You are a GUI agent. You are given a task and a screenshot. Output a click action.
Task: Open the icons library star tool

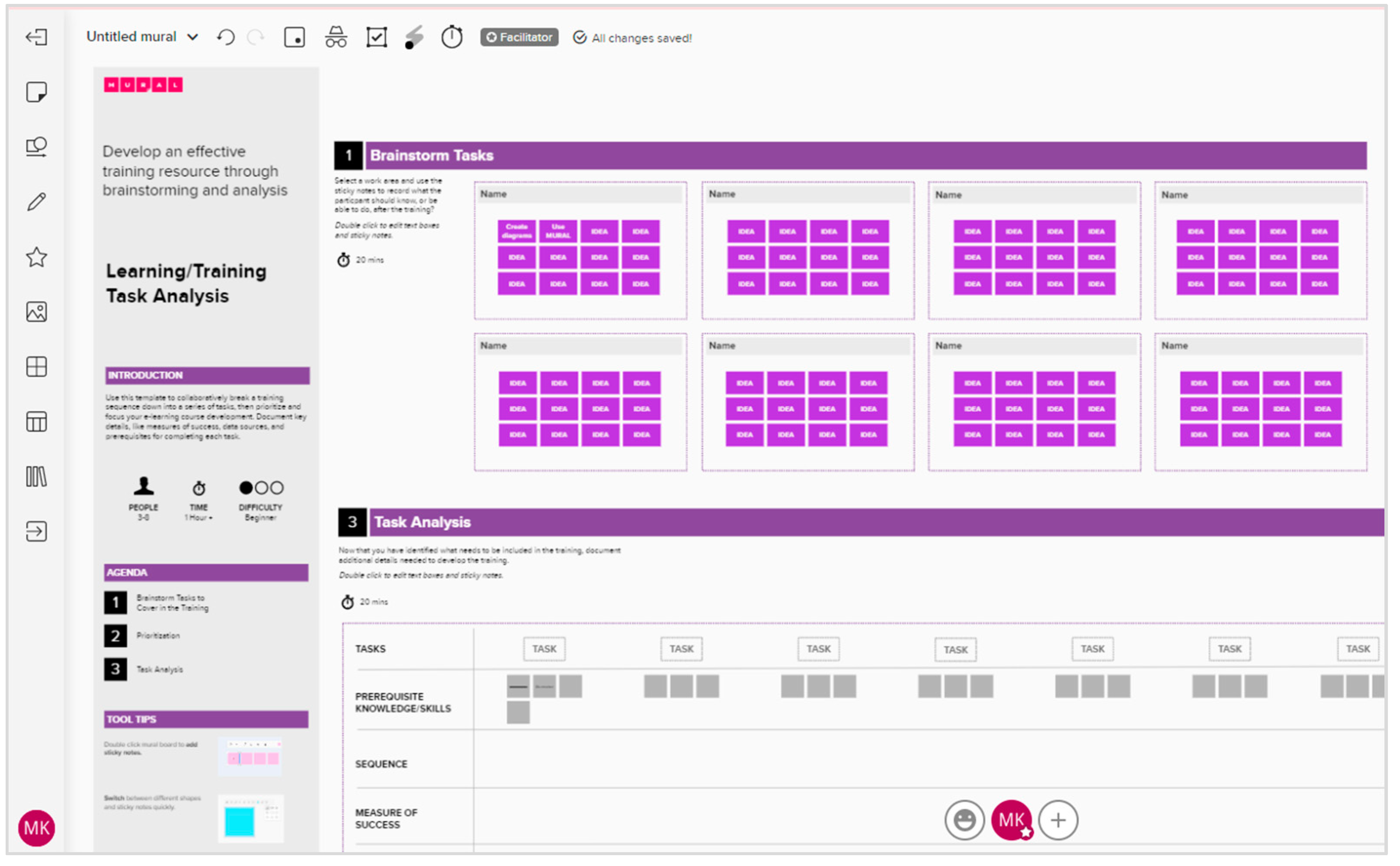point(36,257)
